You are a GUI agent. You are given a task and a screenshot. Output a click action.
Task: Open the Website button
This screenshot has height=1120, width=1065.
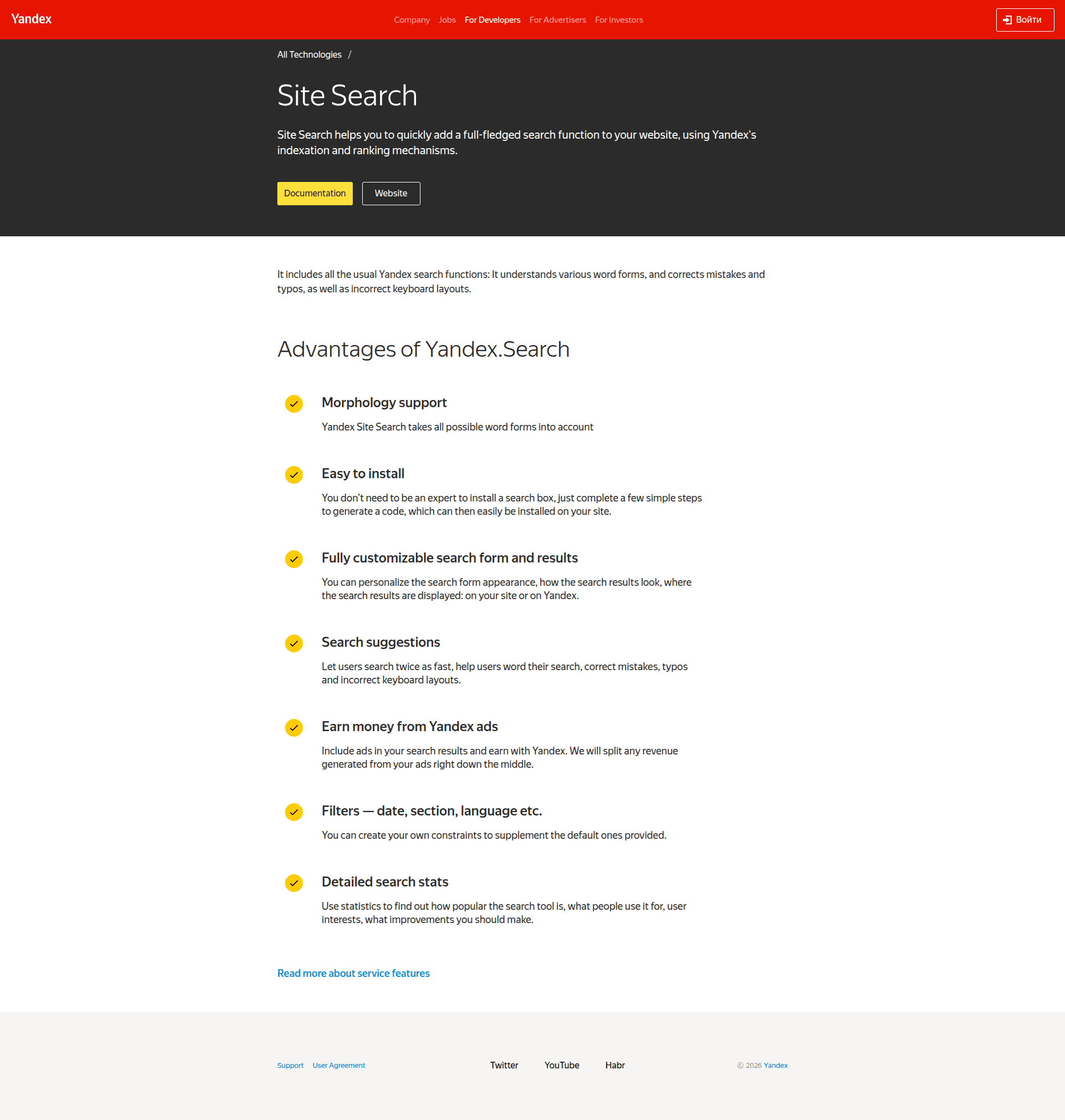coord(391,194)
